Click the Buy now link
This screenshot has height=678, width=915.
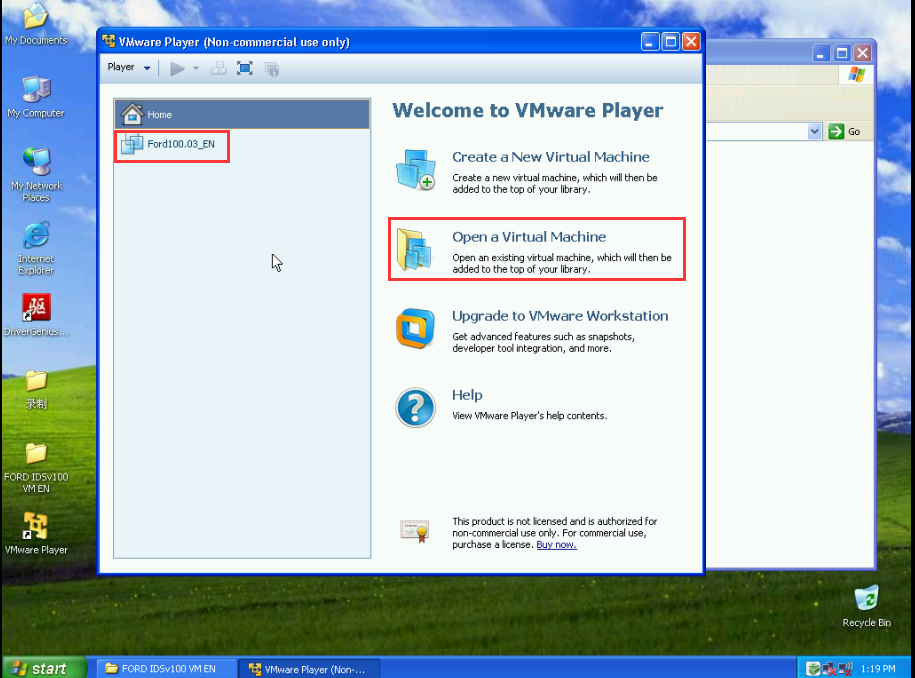click(x=556, y=545)
